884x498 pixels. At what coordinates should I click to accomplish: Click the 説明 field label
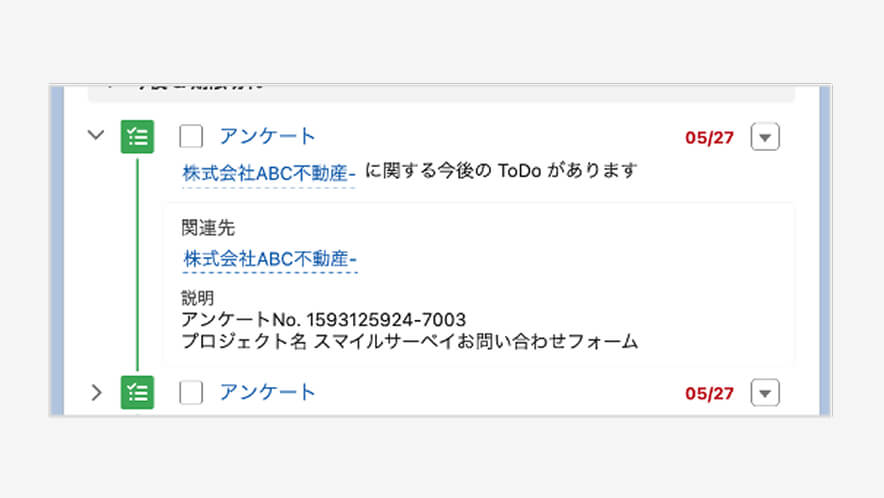pyautogui.click(x=197, y=298)
